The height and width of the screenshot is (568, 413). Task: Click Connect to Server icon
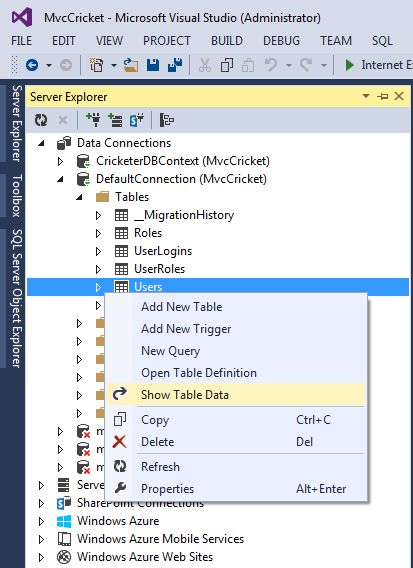pyautogui.click(x=115, y=120)
